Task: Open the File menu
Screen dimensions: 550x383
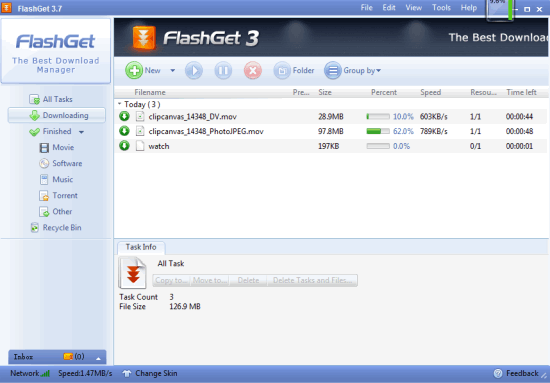Action: (367, 8)
